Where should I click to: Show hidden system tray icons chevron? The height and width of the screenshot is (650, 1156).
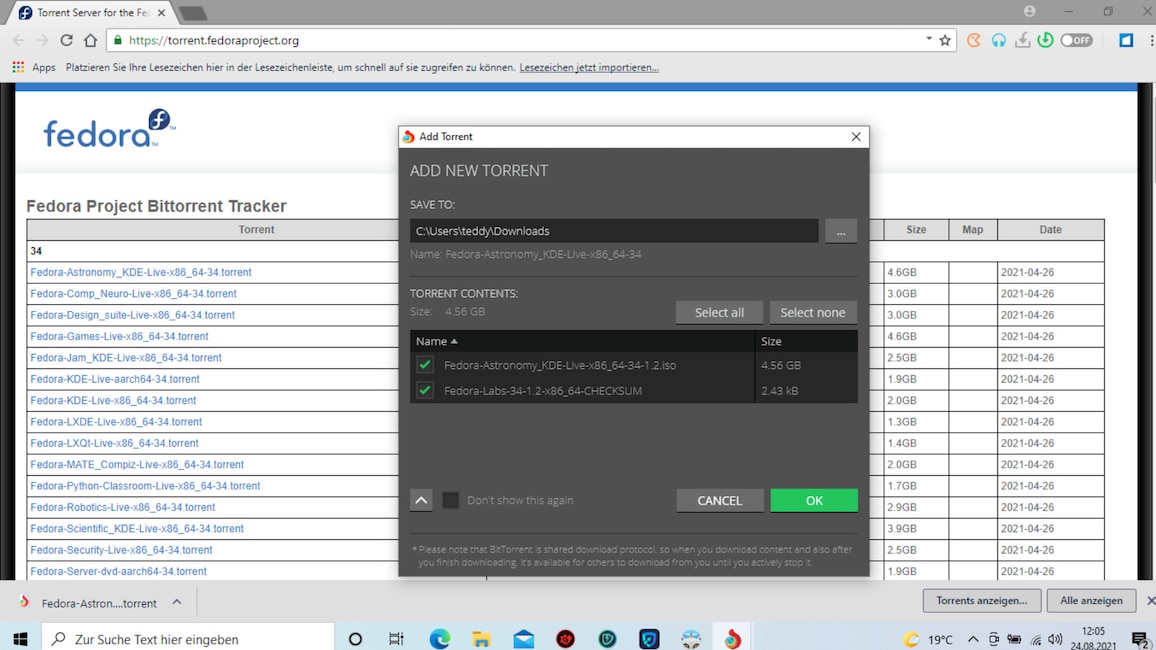point(972,640)
